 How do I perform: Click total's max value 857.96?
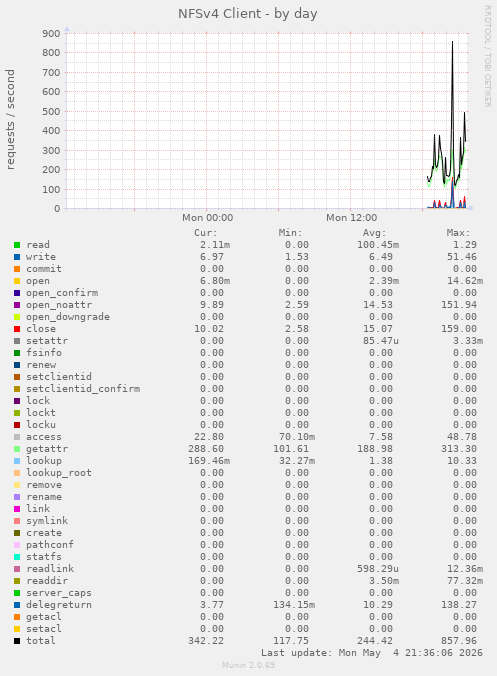point(459,641)
